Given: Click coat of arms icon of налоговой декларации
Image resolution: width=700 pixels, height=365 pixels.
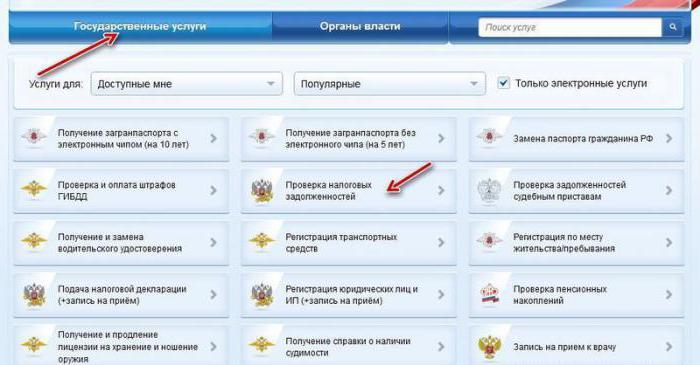Looking at the screenshot, I should pos(34,295).
